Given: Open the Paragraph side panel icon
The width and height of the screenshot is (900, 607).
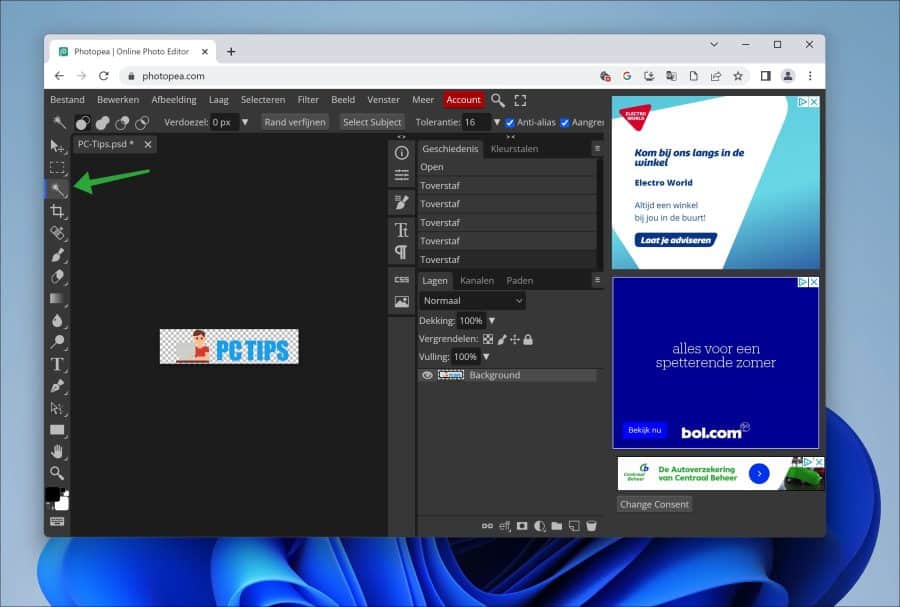Looking at the screenshot, I should tap(402, 252).
